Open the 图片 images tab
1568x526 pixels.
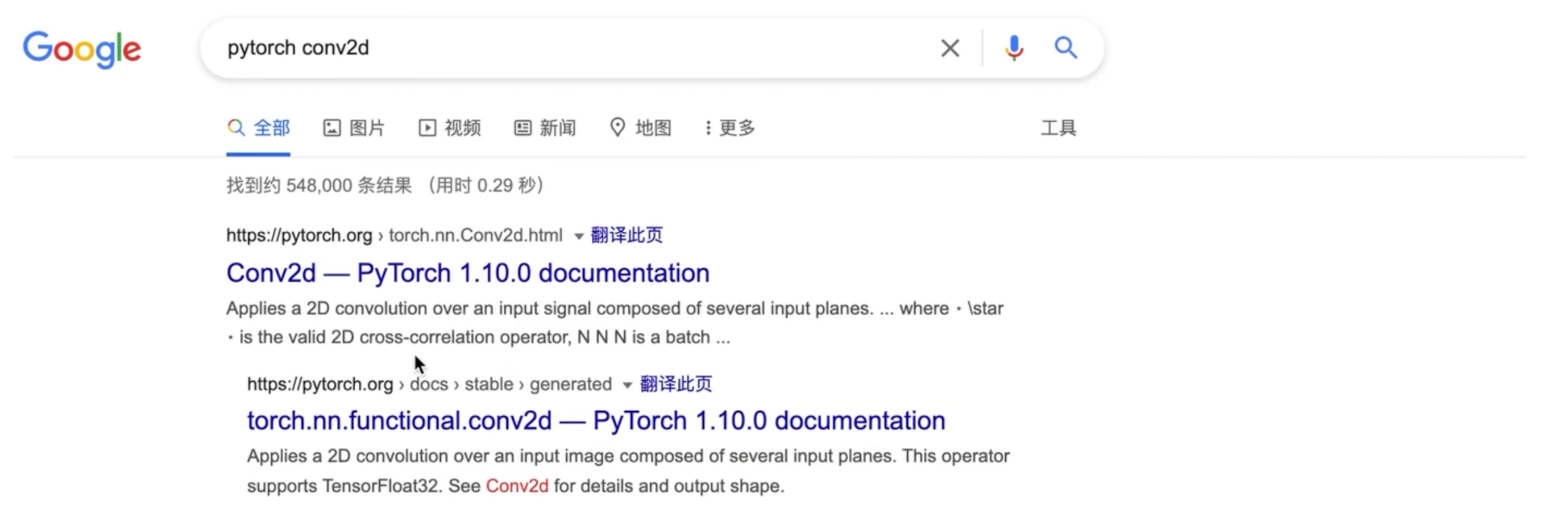pyautogui.click(x=354, y=128)
